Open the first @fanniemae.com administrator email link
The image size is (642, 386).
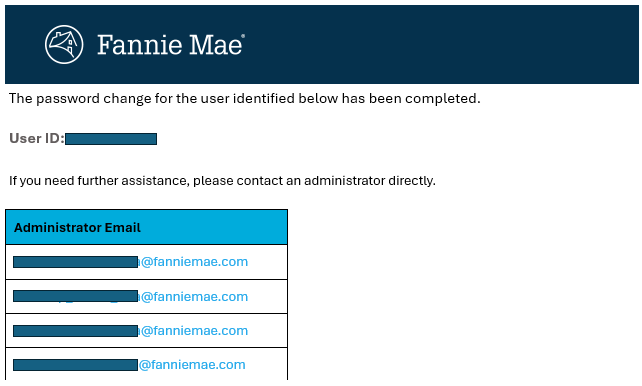(193, 262)
